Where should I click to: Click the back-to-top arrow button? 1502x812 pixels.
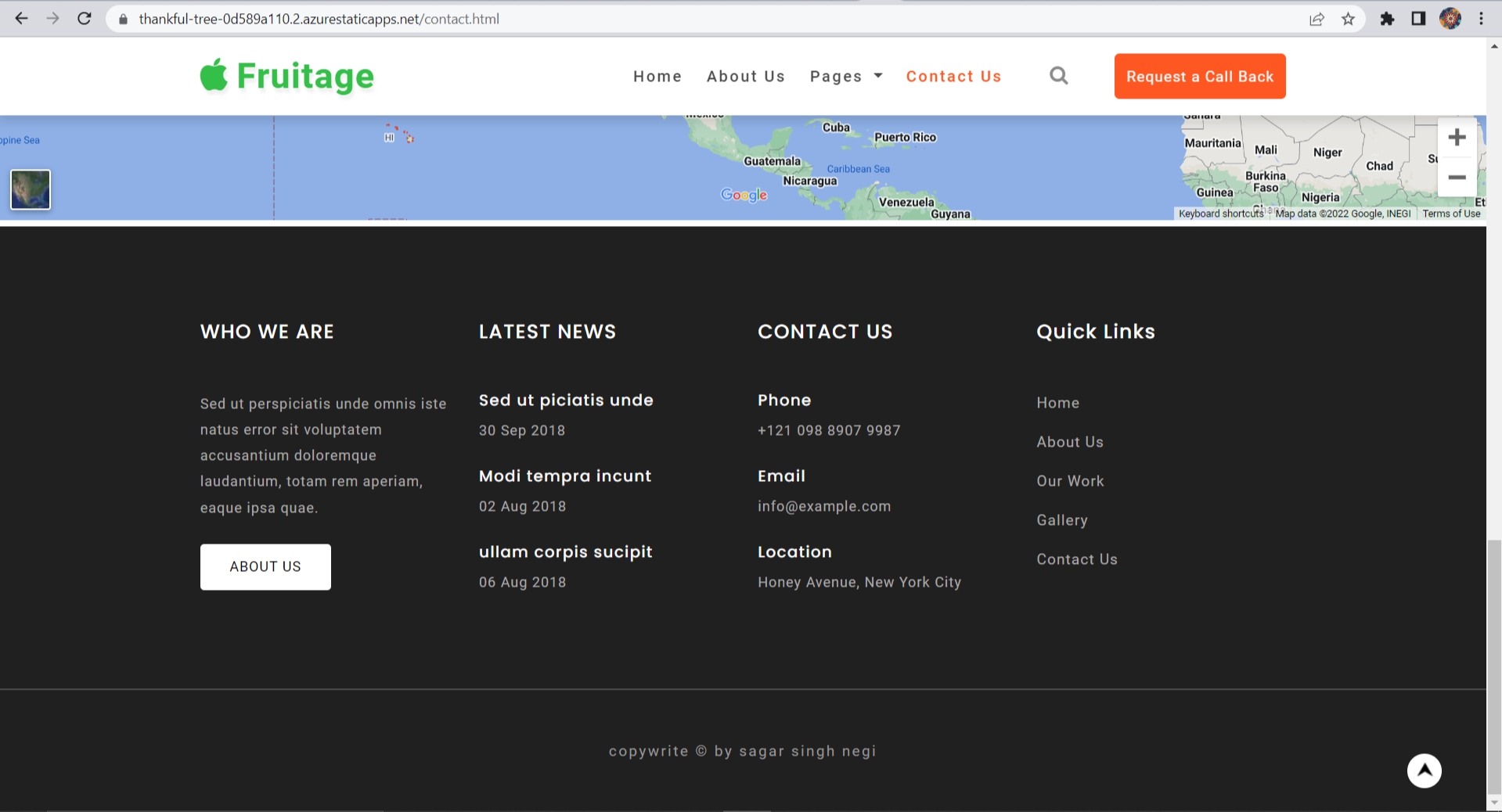[1425, 771]
